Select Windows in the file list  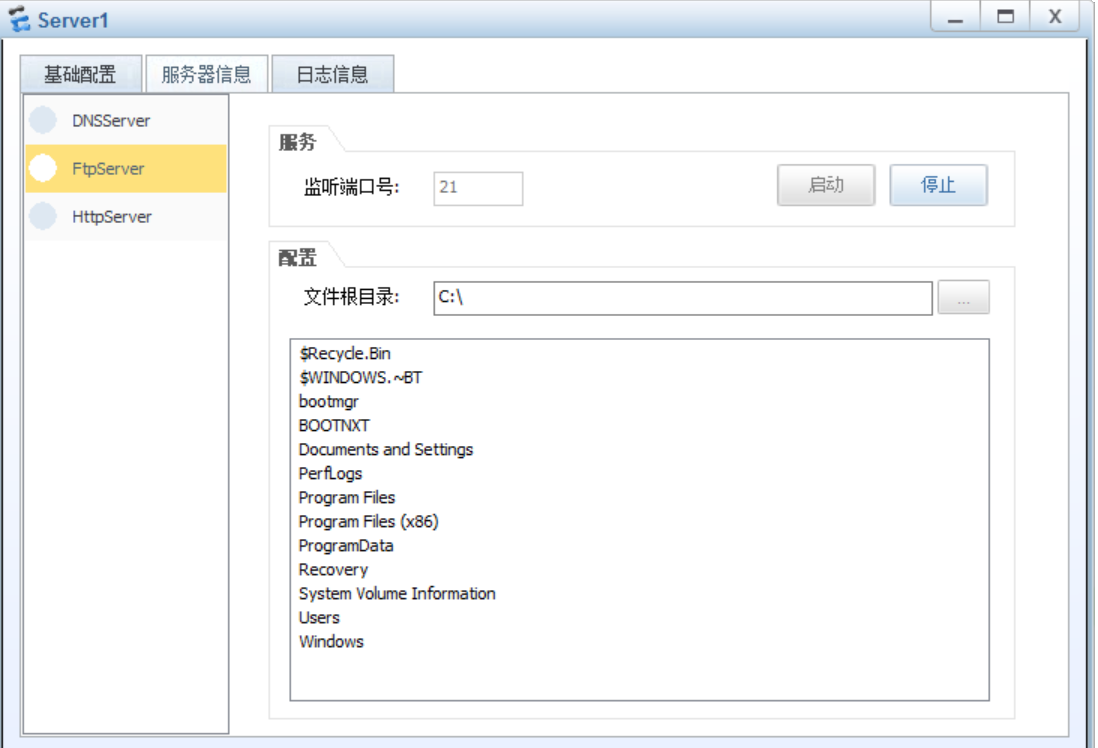pyautogui.click(x=331, y=642)
